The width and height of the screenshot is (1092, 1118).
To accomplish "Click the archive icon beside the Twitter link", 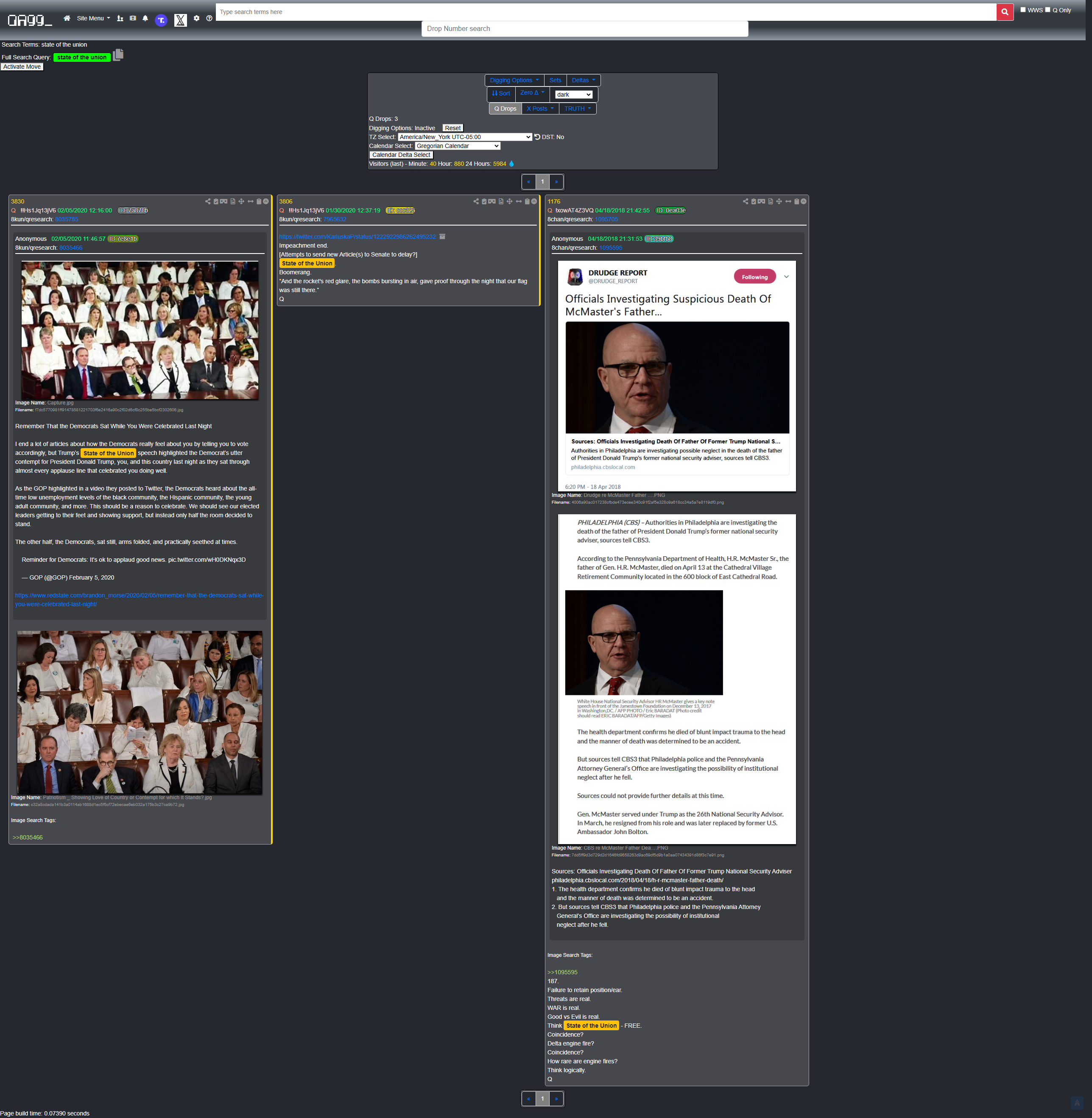I will [442, 237].
